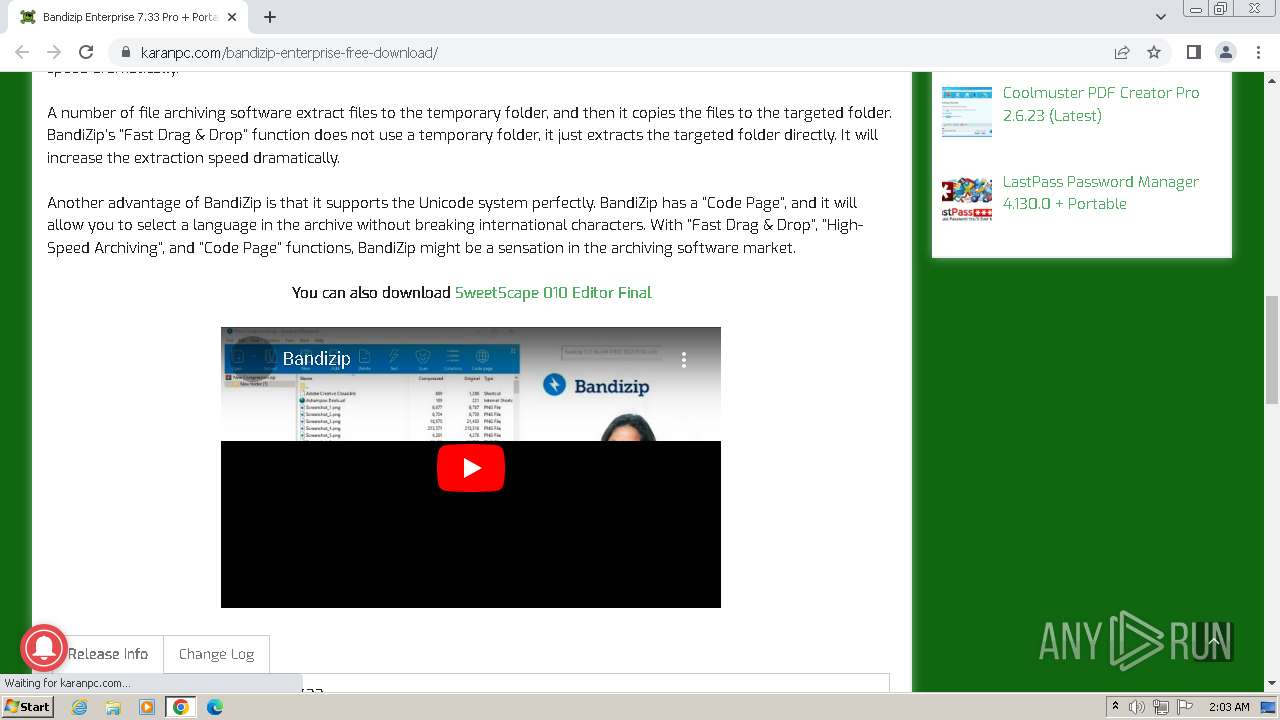Open Coolmuster PDF Creator Pro link
1280x720 pixels.
[x=1101, y=104]
